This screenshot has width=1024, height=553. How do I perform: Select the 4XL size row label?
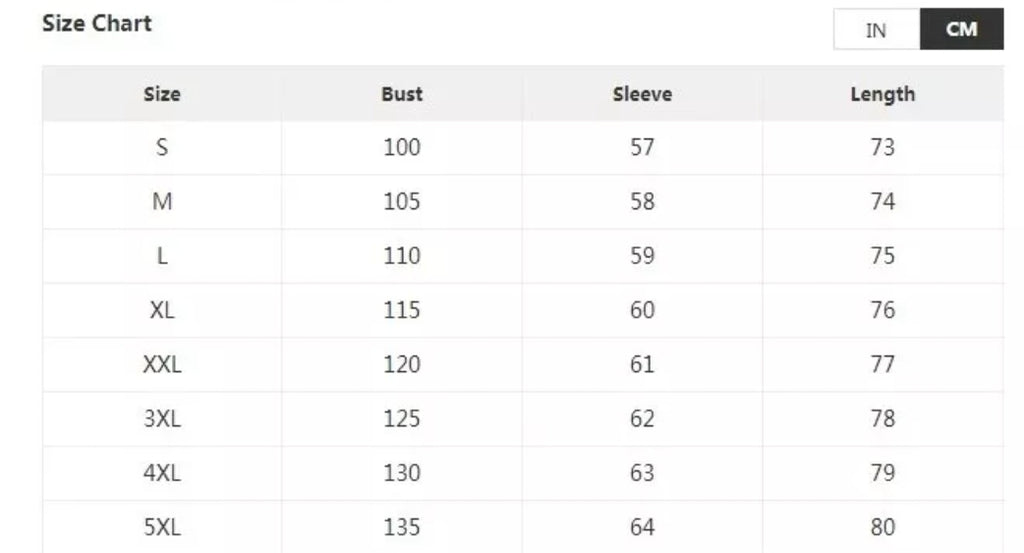tap(162, 472)
